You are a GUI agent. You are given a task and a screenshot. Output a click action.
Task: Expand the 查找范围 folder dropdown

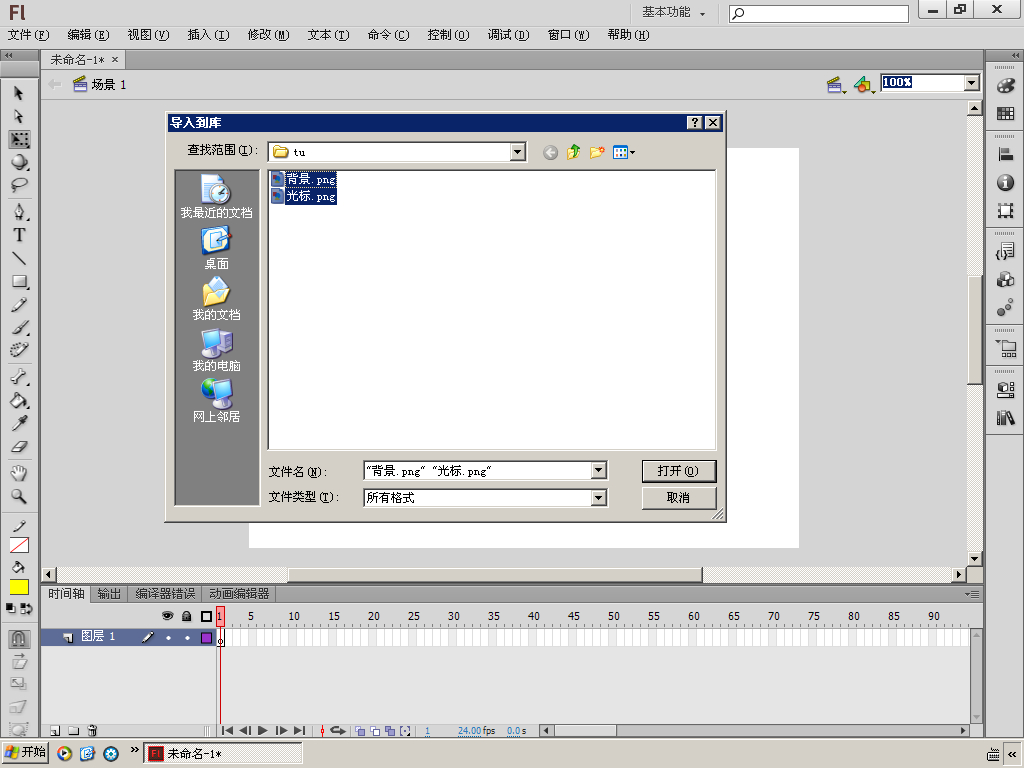(x=517, y=152)
